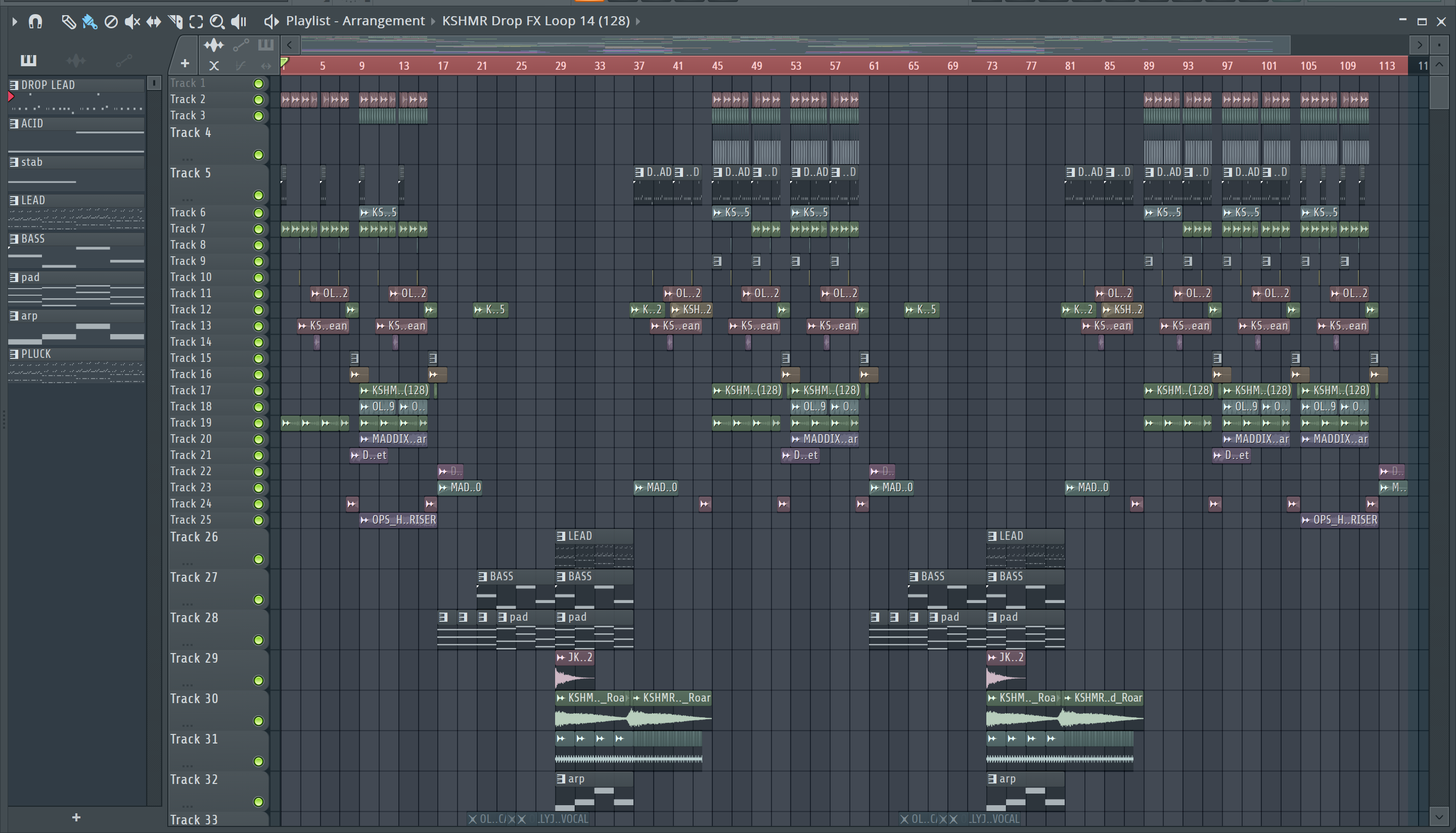Show automation clips in picker panel

point(123,60)
